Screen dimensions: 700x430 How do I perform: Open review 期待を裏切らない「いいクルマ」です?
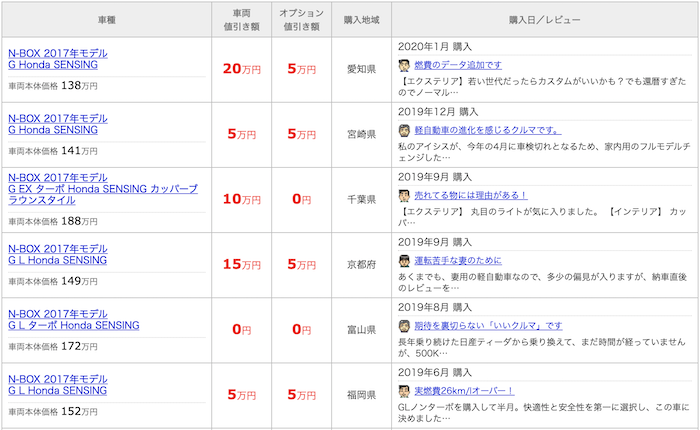pyautogui.click(x=488, y=326)
